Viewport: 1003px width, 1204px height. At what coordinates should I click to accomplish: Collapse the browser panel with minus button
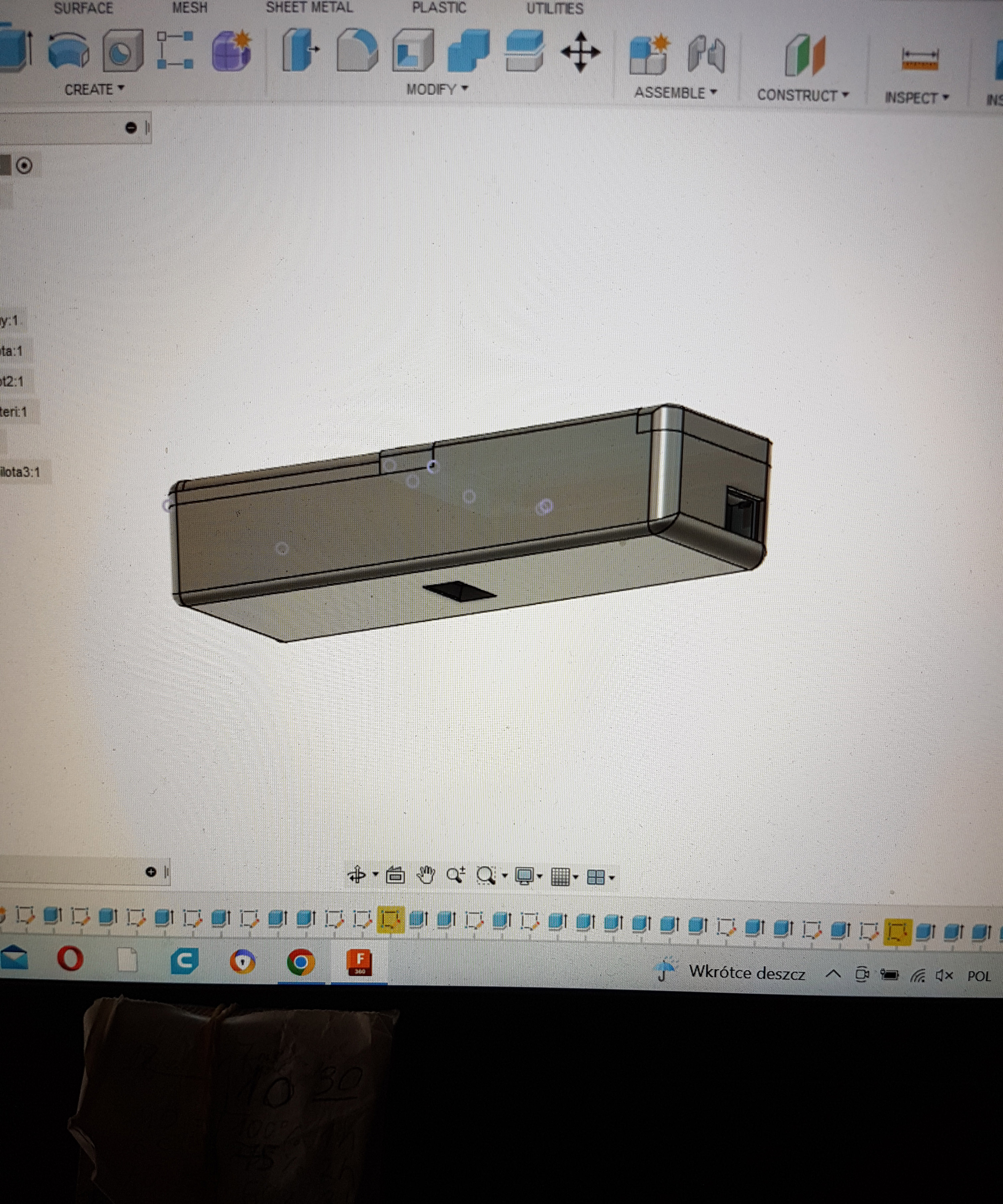131,127
